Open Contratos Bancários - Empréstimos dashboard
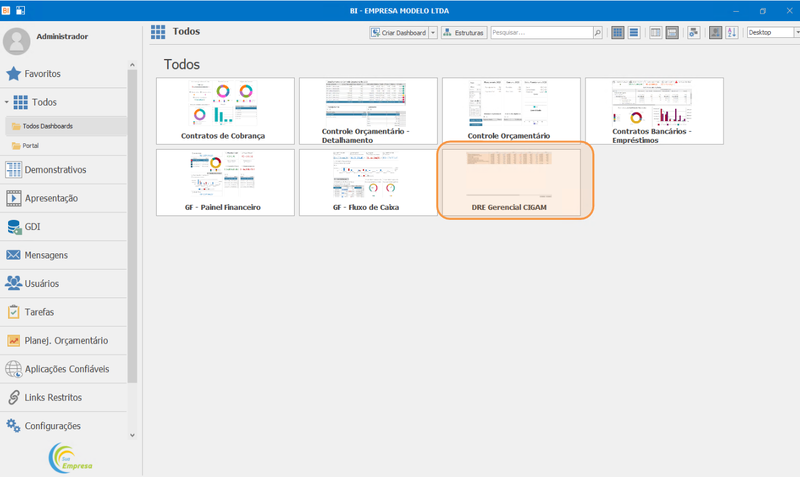The width and height of the screenshot is (800, 477). 654,111
